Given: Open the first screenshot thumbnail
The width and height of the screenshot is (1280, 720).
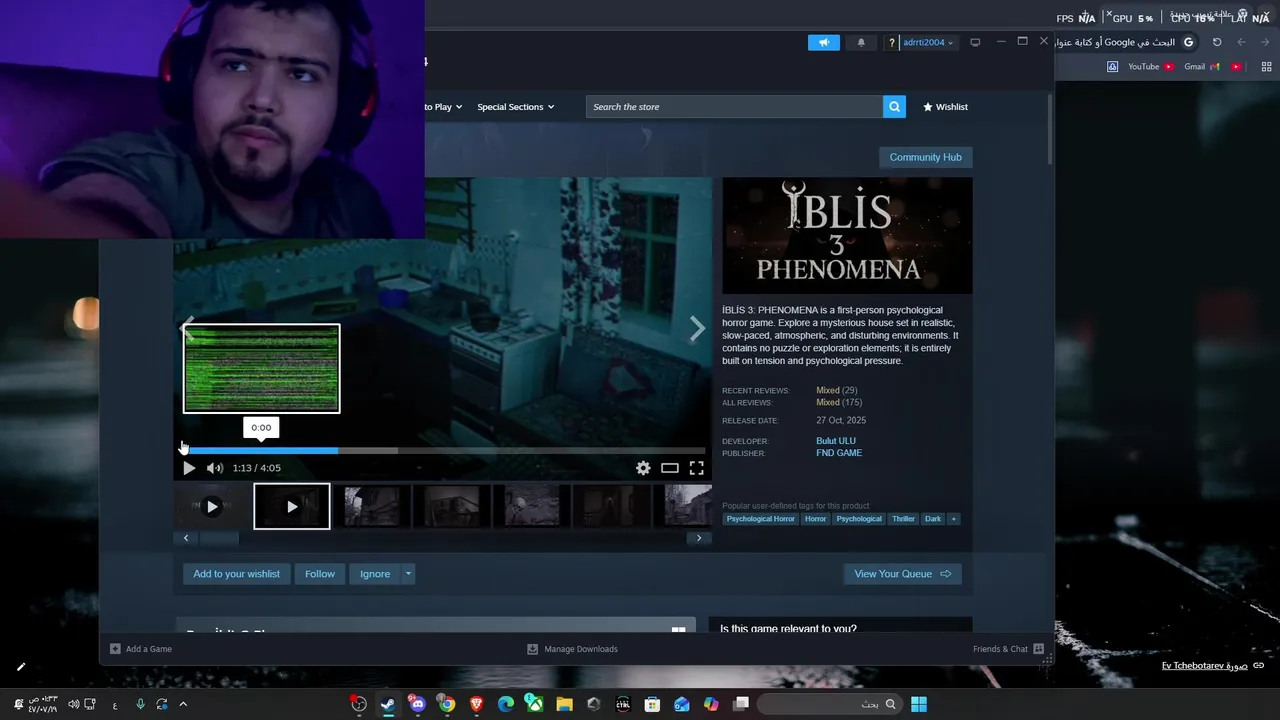Looking at the screenshot, I should [372, 507].
